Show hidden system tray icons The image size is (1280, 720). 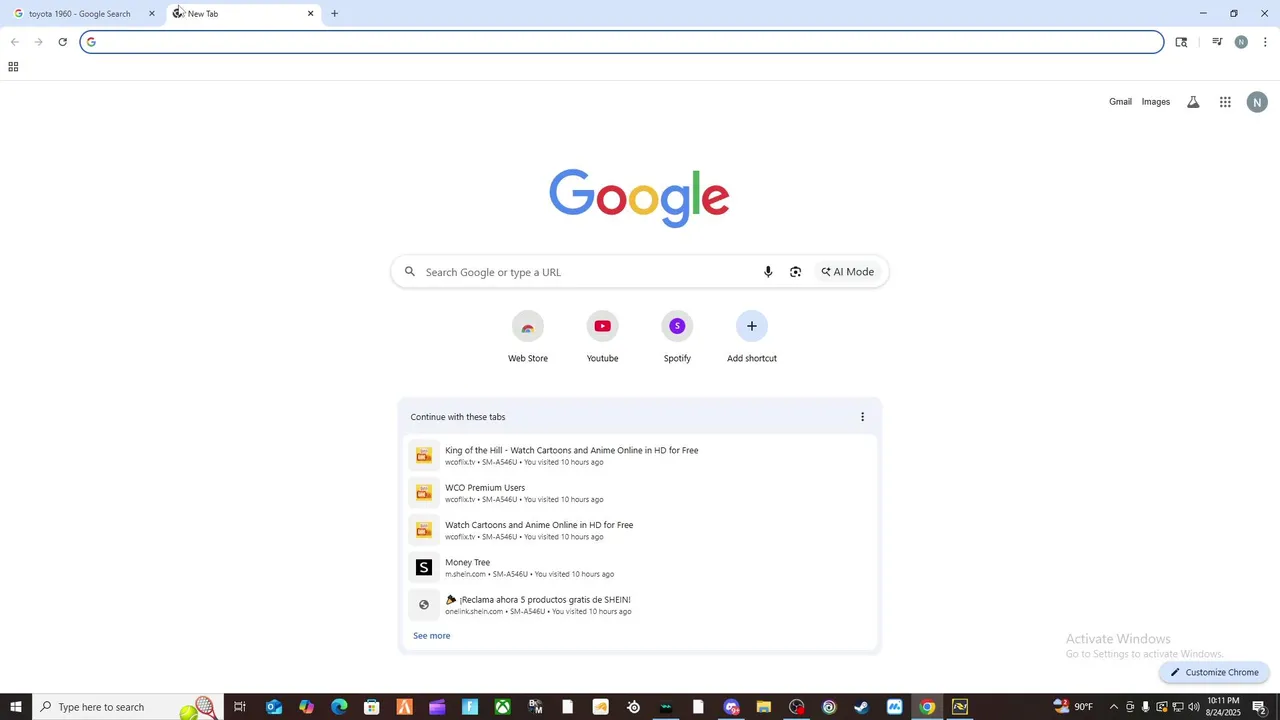click(x=1113, y=707)
